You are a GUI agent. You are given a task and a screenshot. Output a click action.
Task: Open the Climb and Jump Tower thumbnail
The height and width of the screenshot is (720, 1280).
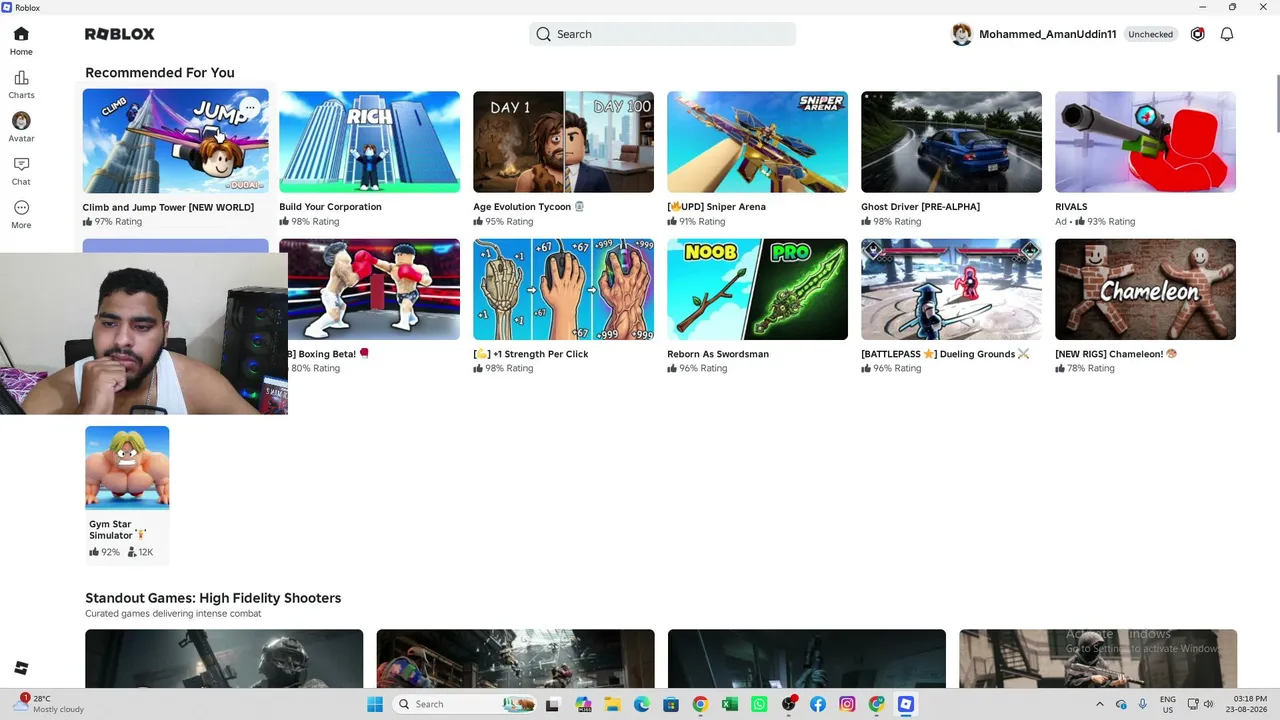[175, 141]
